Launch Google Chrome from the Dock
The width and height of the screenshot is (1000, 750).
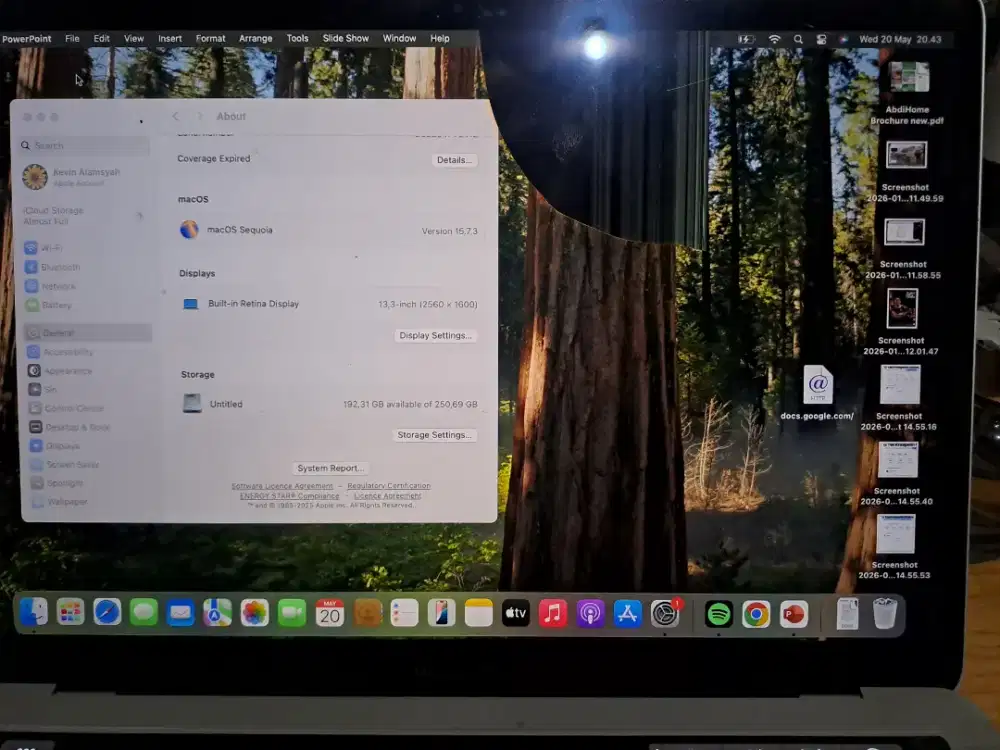pyautogui.click(x=756, y=614)
